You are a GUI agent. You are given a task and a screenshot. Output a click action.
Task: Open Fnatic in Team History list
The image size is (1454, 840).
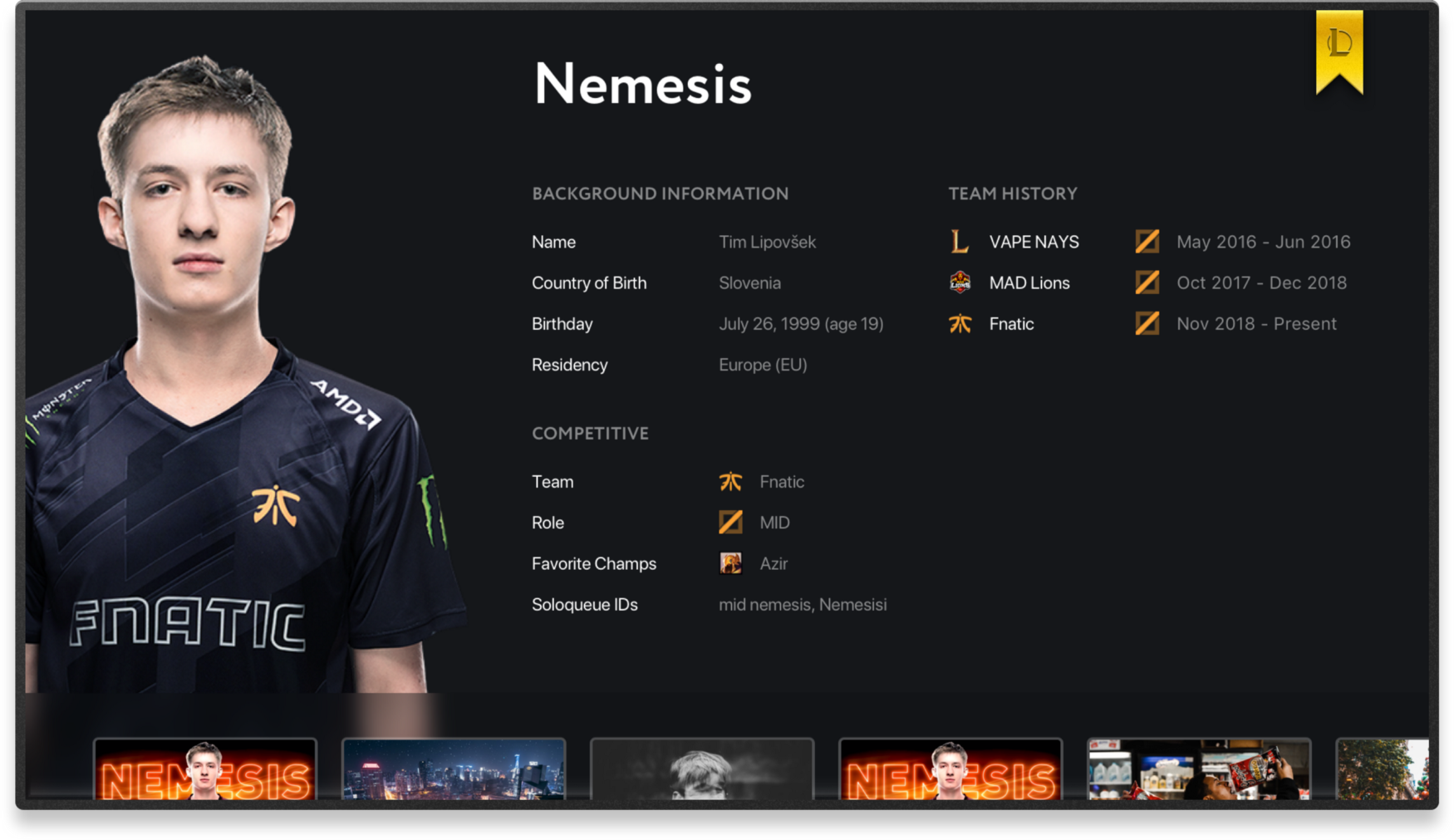(x=1011, y=323)
